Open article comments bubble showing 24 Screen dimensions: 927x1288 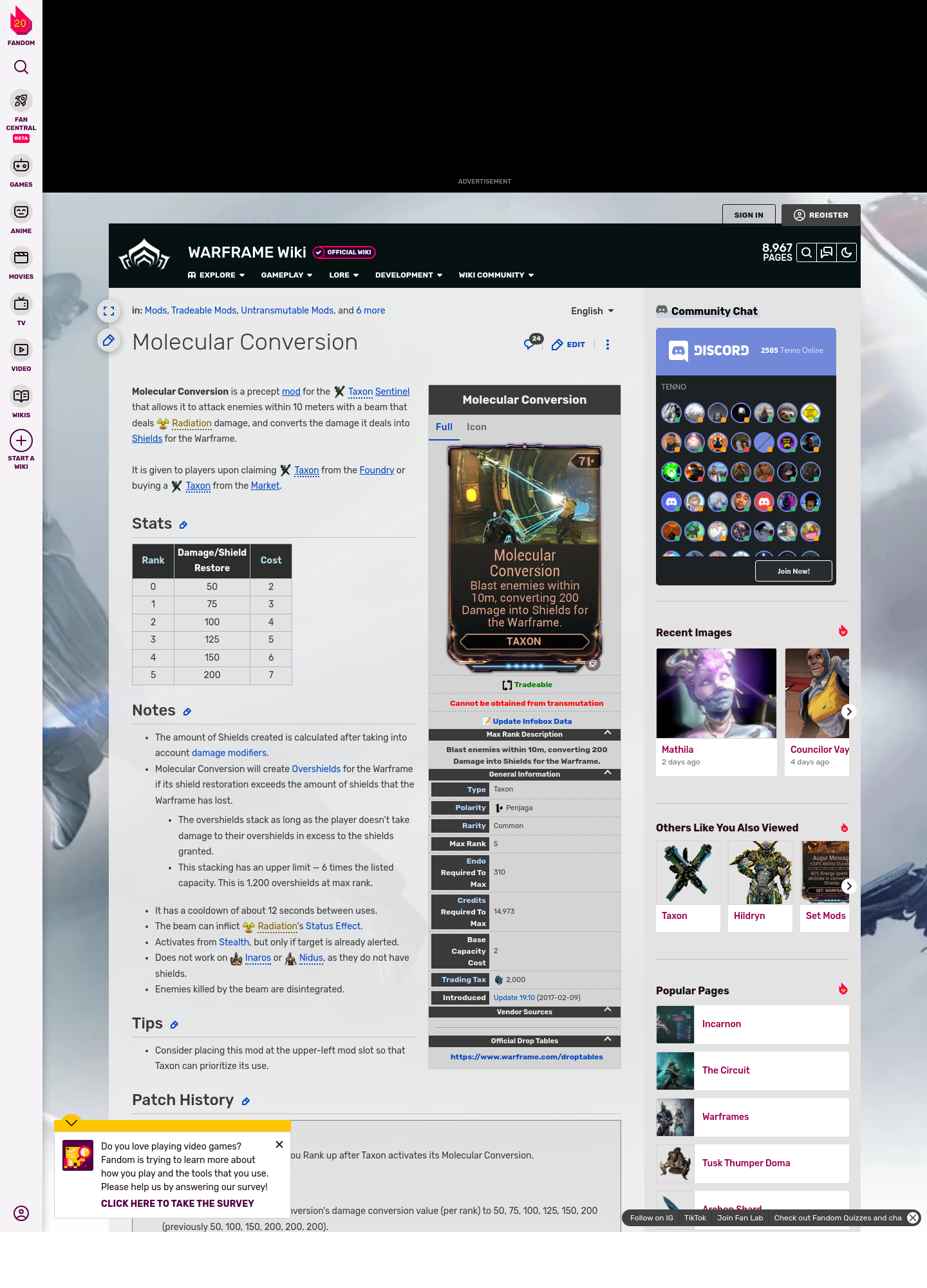[531, 343]
